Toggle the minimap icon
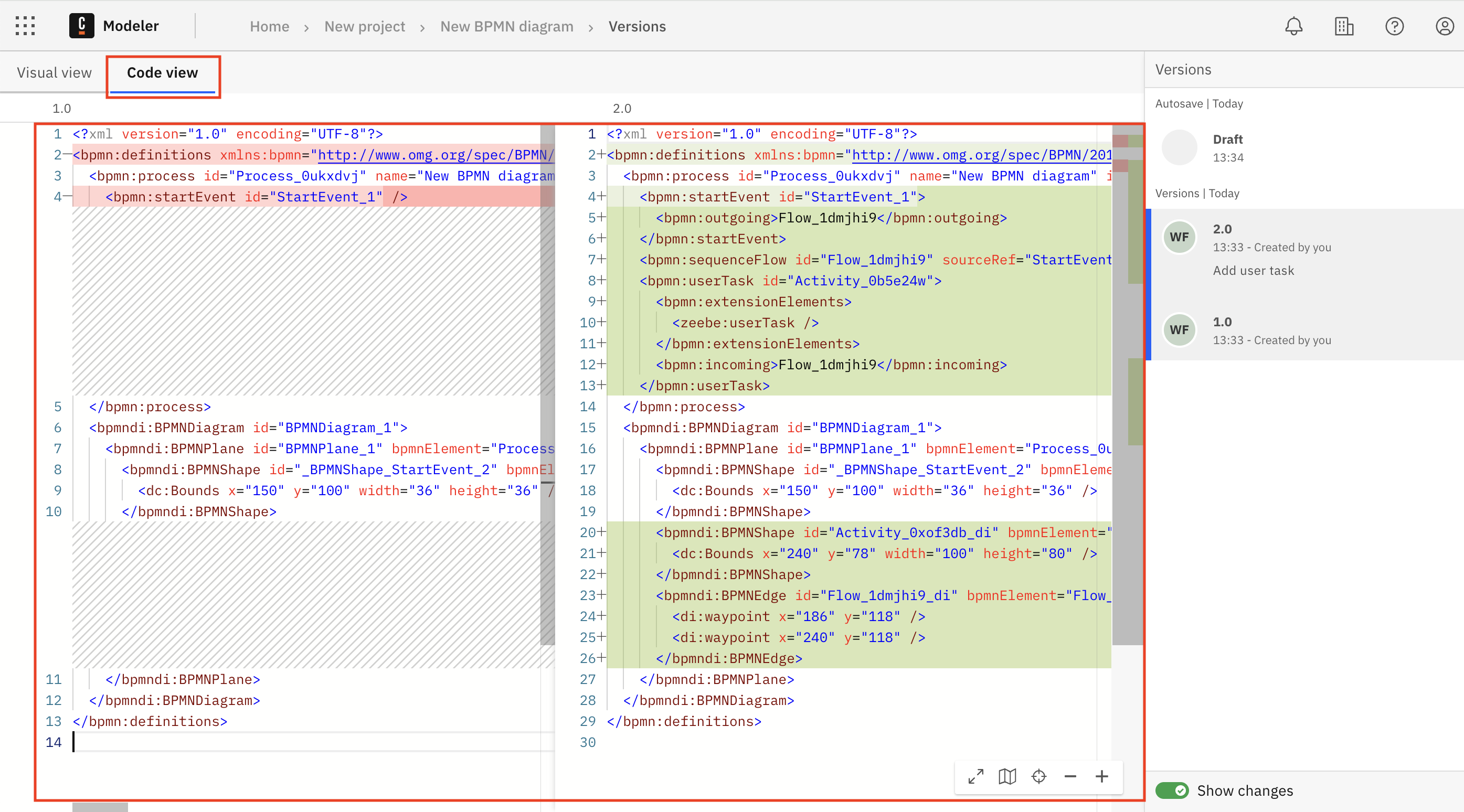 click(1007, 776)
